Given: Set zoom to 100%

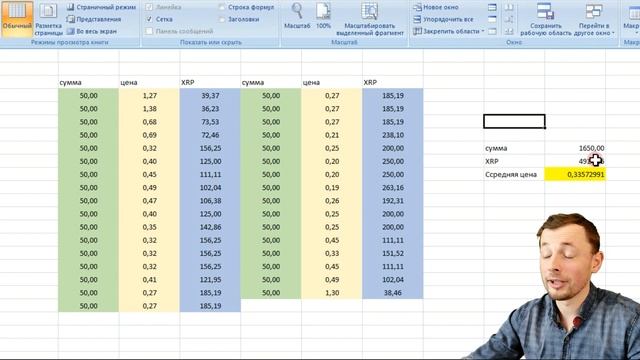Looking at the screenshot, I should (323, 16).
